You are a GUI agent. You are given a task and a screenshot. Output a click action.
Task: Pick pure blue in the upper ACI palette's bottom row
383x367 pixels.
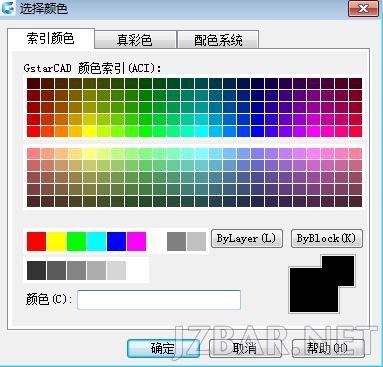click(258, 131)
